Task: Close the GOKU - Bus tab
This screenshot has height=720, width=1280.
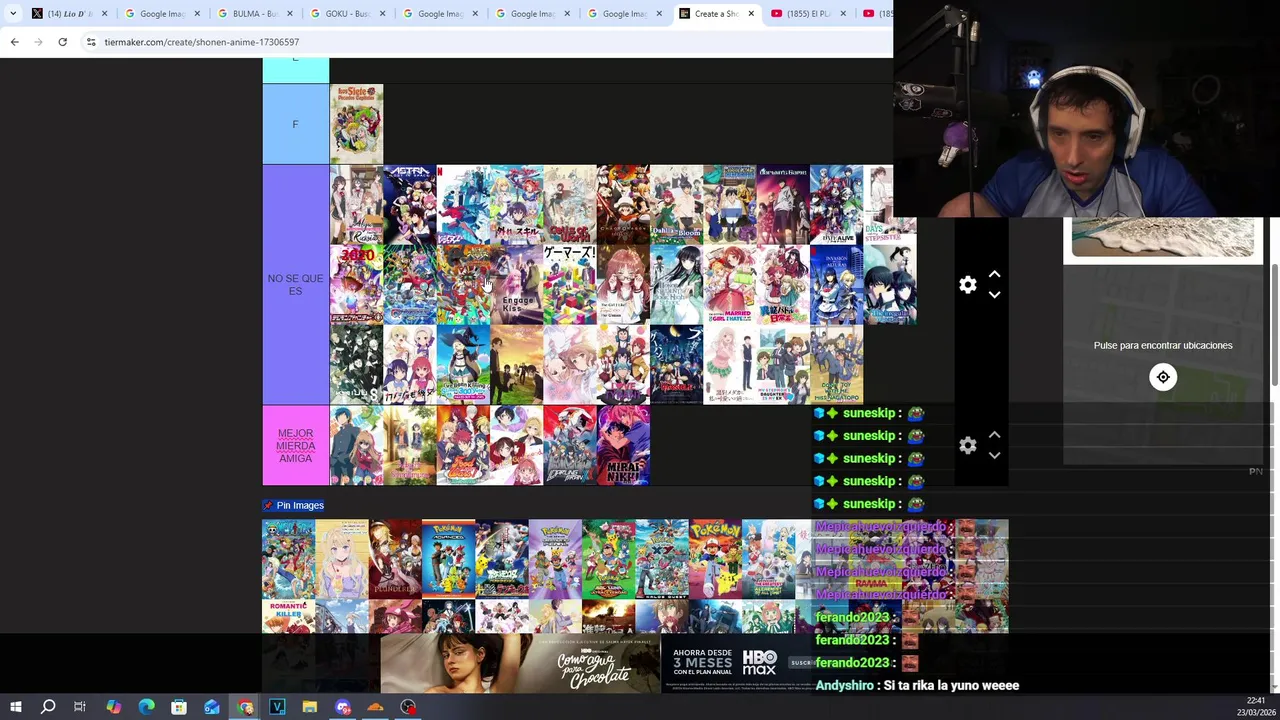Action: (x=382, y=13)
